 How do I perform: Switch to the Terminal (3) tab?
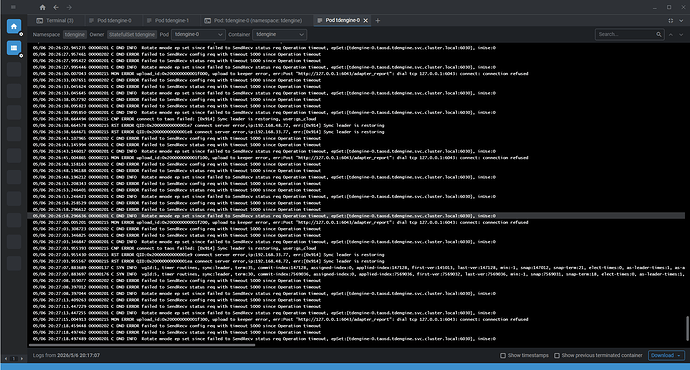[x=55, y=20]
